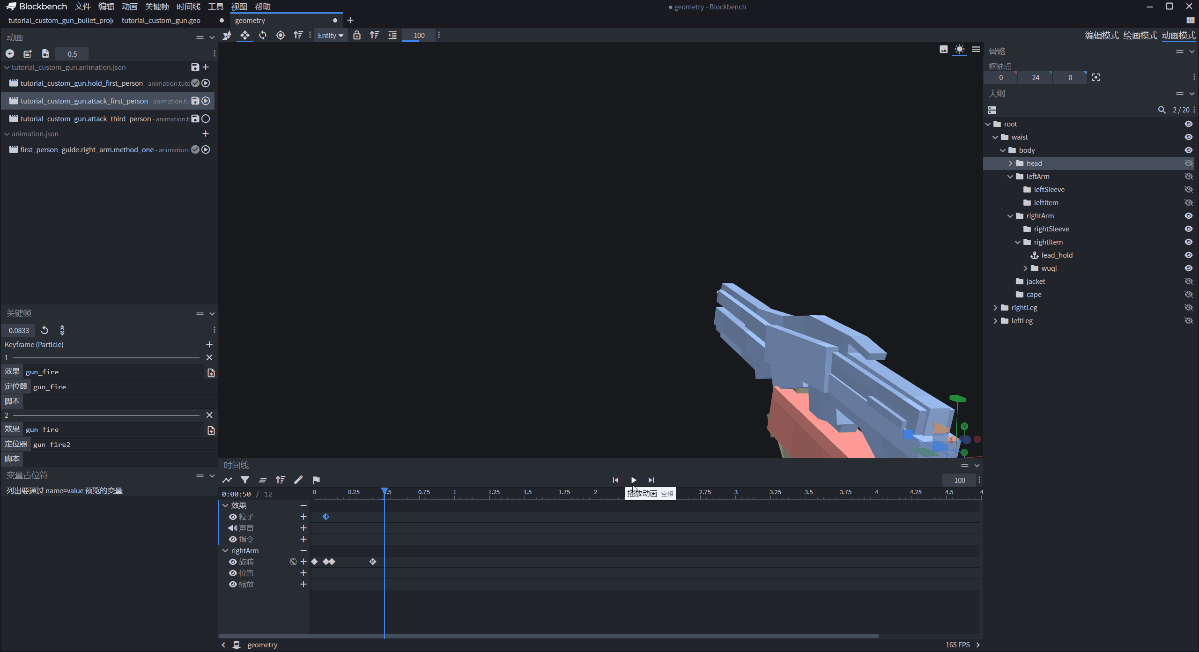The image size is (1199, 652).
Task: Select the Rotate tool in the toolbar
Action: (x=262, y=35)
